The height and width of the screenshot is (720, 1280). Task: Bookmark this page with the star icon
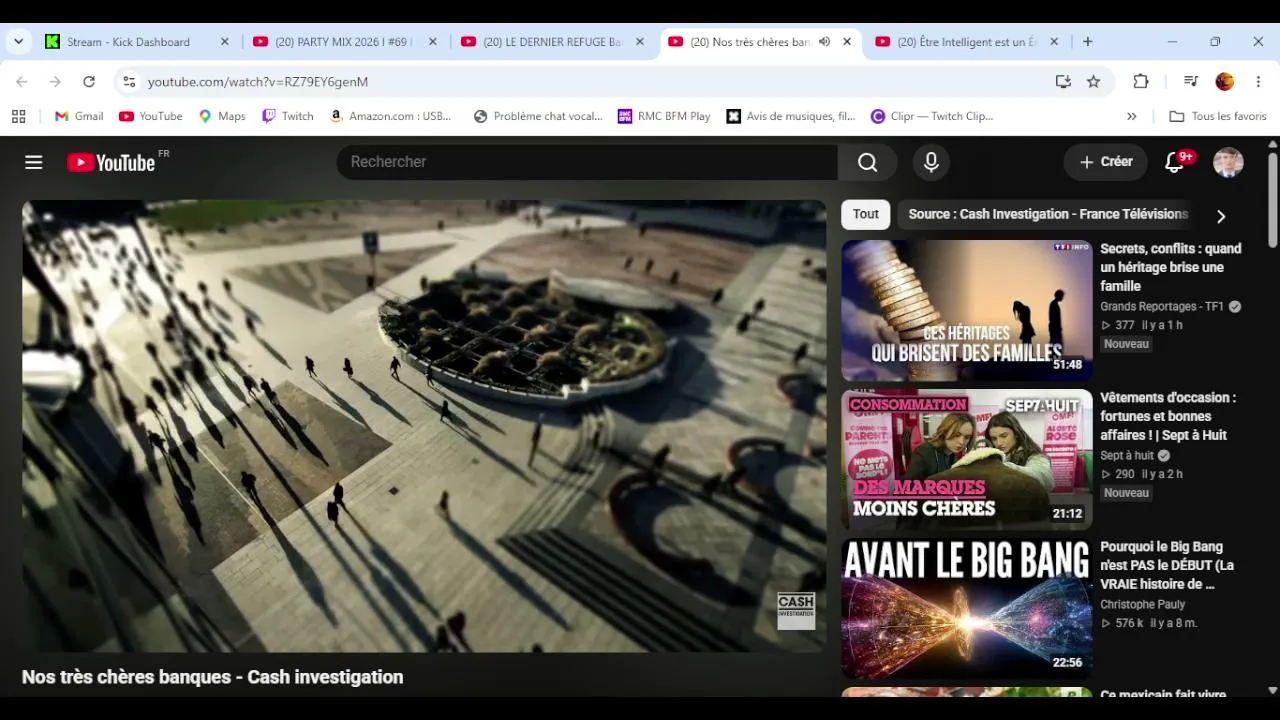[1094, 82]
